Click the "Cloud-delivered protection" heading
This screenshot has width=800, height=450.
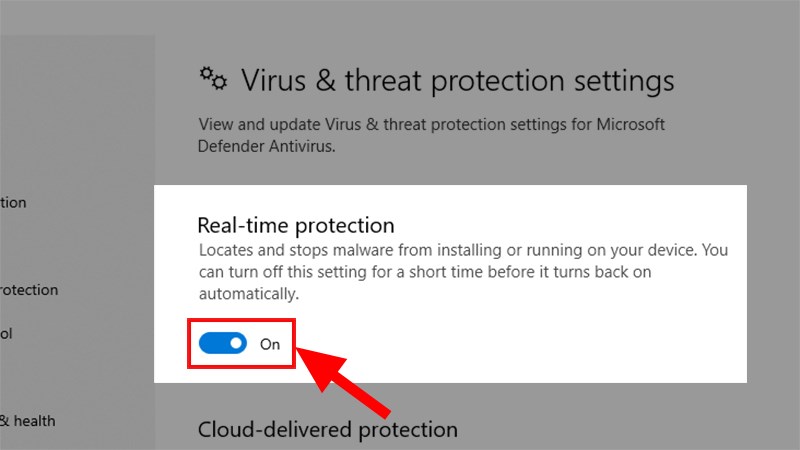coord(328,430)
